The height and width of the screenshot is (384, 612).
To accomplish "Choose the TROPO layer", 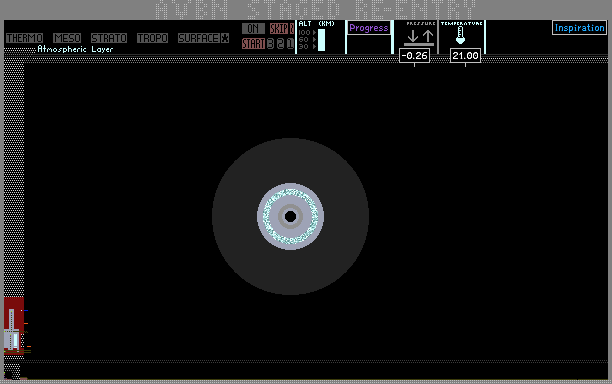I will 152,38.
